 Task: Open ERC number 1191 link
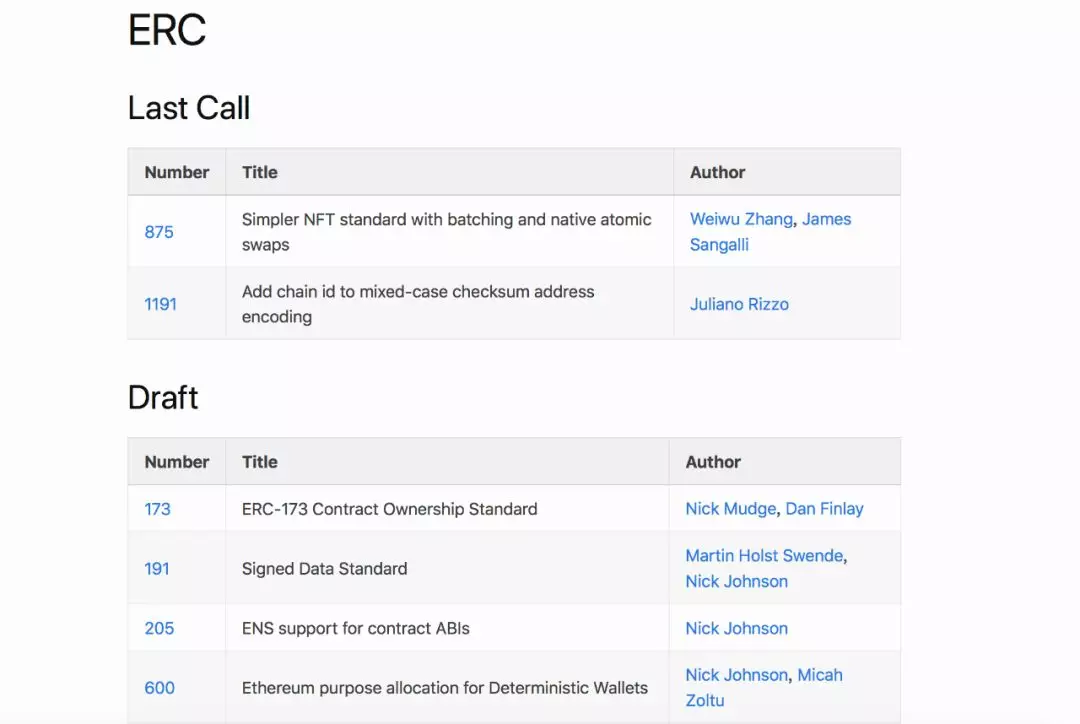click(x=160, y=304)
